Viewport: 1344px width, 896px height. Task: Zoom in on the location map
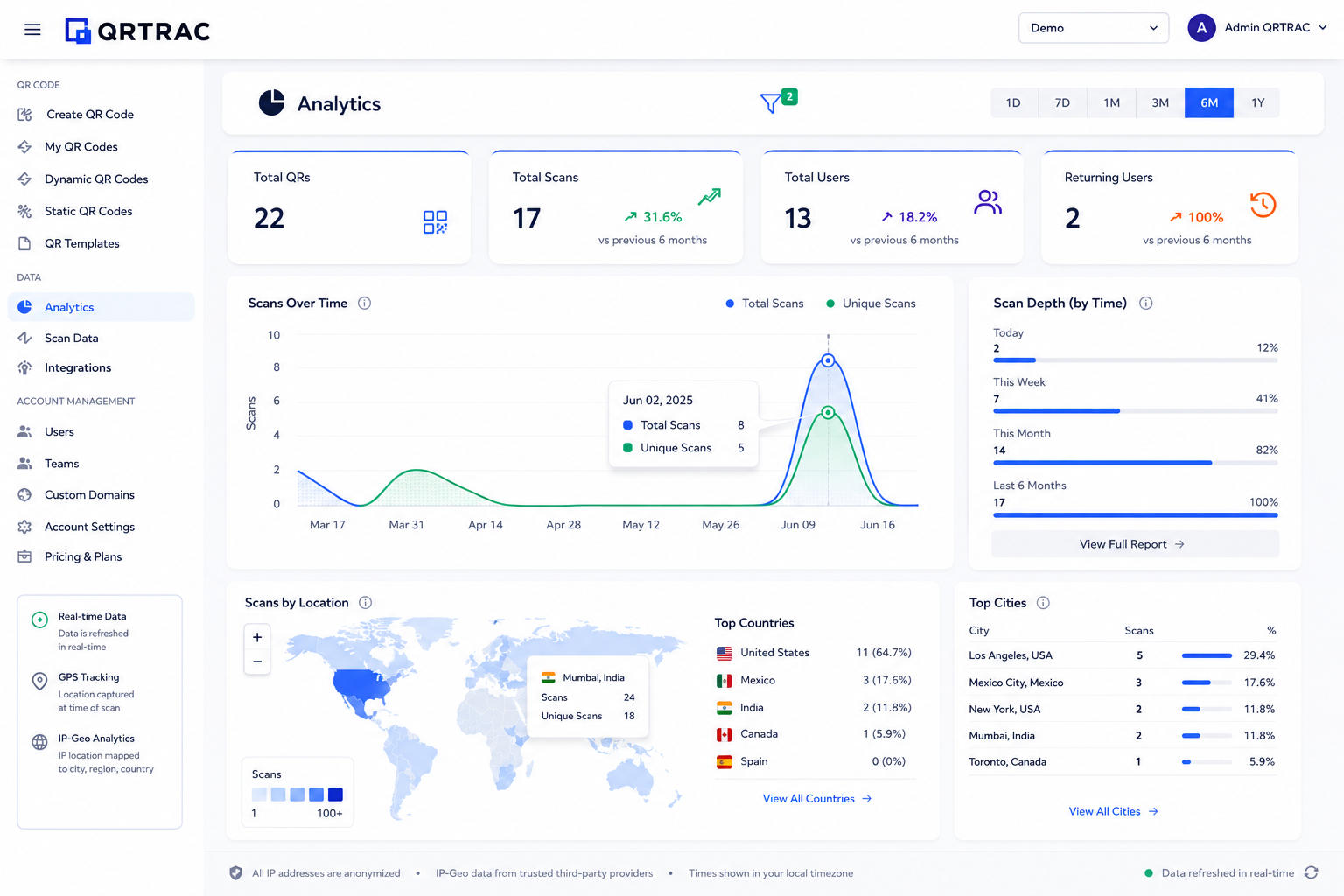click(x=257, y=638)
